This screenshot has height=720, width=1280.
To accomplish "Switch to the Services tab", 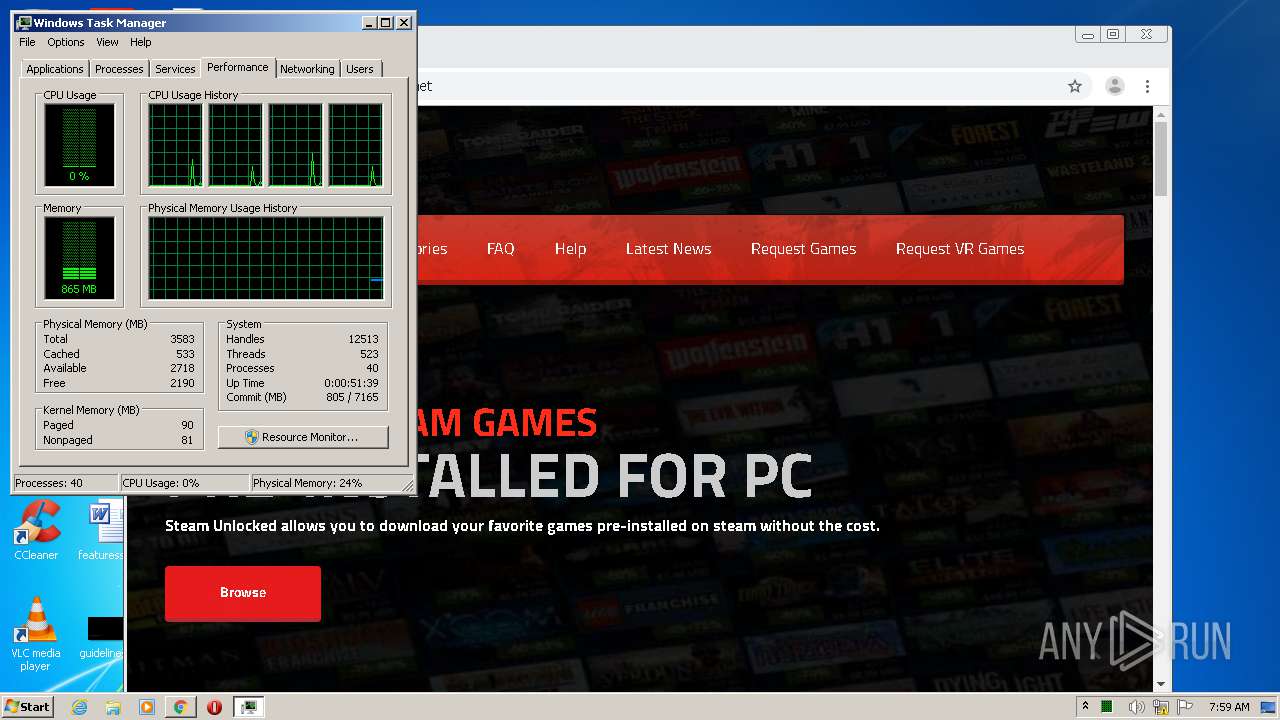I will [175, 69].
